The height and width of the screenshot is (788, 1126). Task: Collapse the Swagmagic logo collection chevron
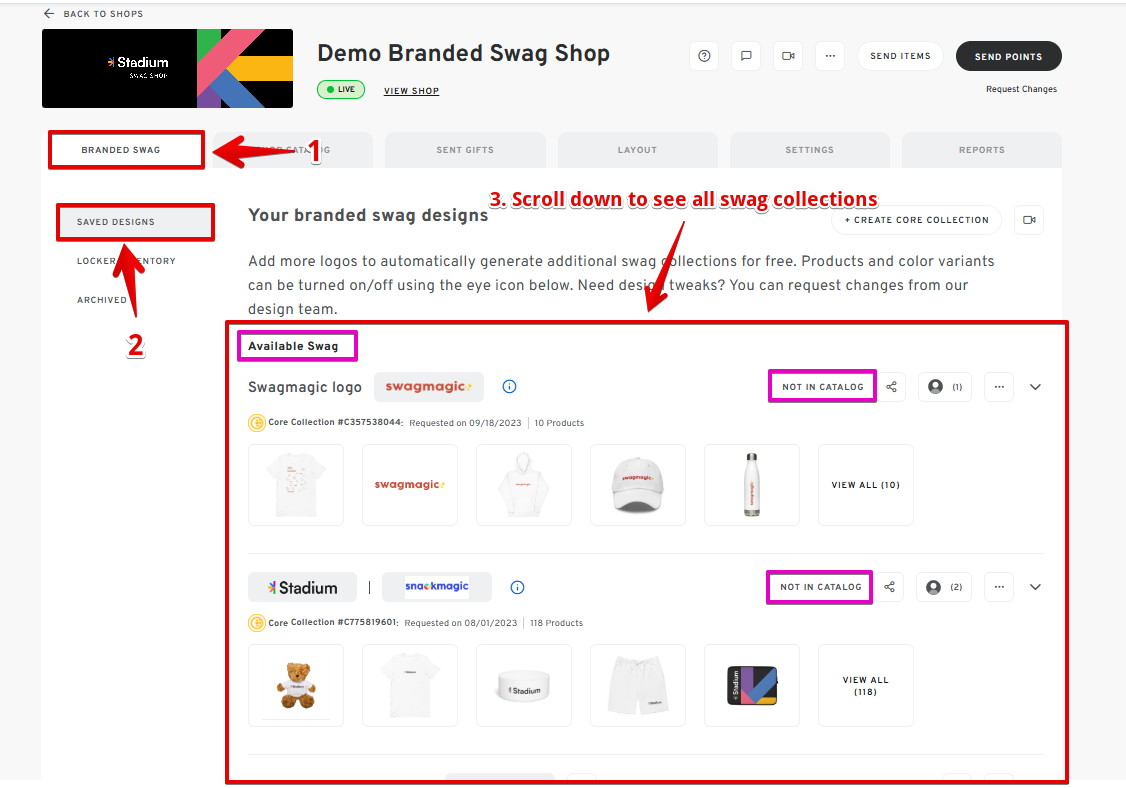click(1035, 387)
